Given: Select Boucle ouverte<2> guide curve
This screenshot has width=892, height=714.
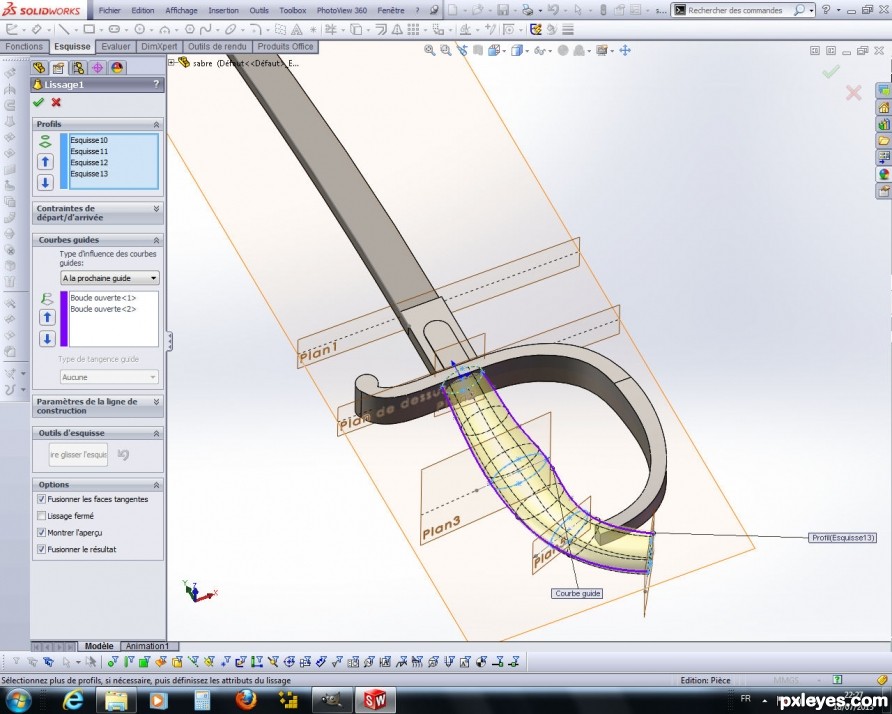Looking at the screenshot, I should click(x=104, y=309).
